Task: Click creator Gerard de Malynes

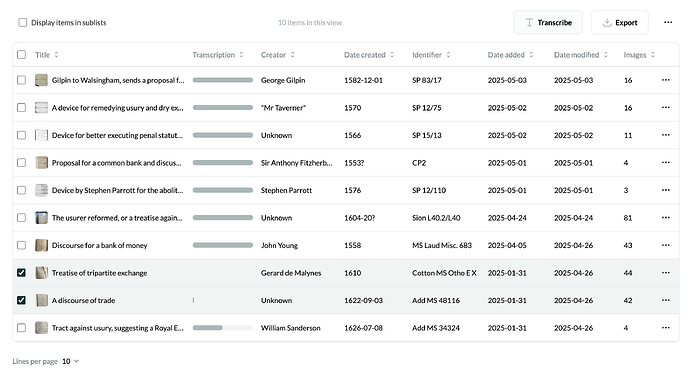Action: point(291,273)
